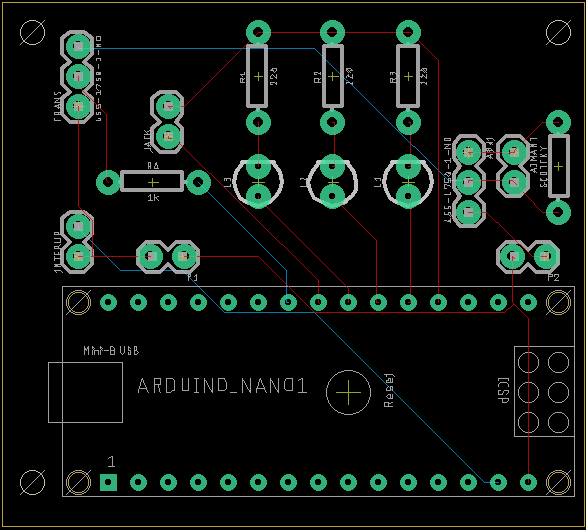Viewport: 586px width, 530px height.
Task: Click the top pad of the SCOTTKY diode
Action: click(558, 122)
